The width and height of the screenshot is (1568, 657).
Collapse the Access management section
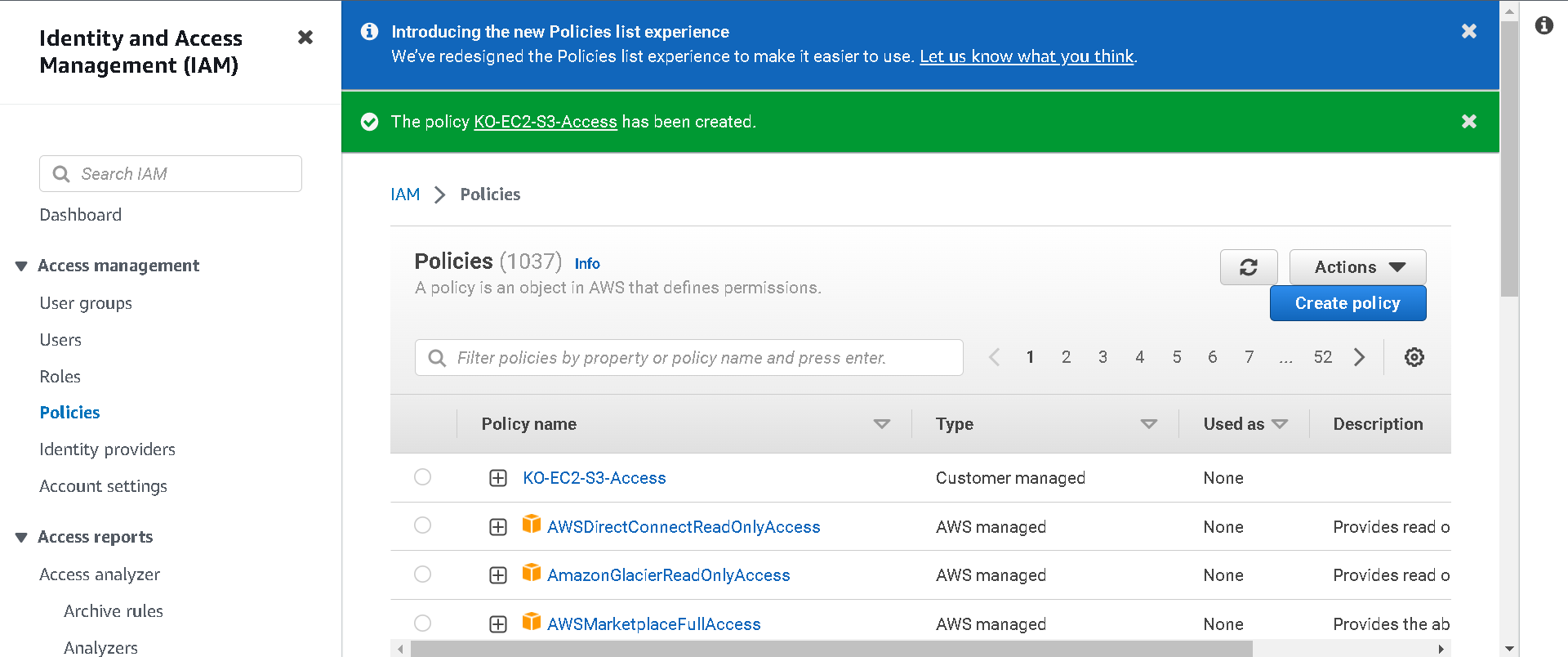[x=21, y=266]
